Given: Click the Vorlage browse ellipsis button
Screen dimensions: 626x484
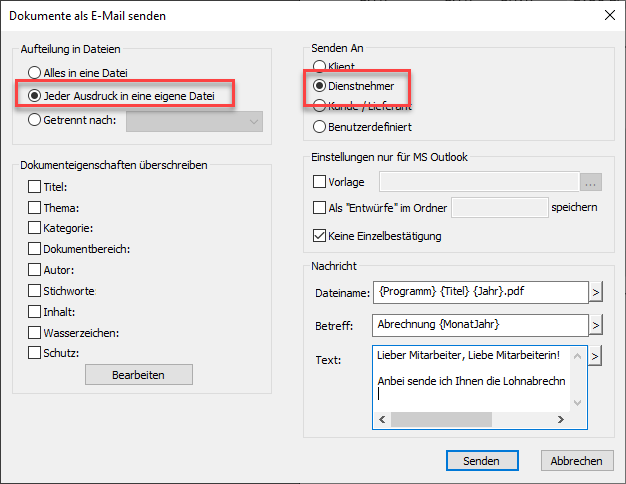Looking at the screenshot, I should click(x=592, y=182).
